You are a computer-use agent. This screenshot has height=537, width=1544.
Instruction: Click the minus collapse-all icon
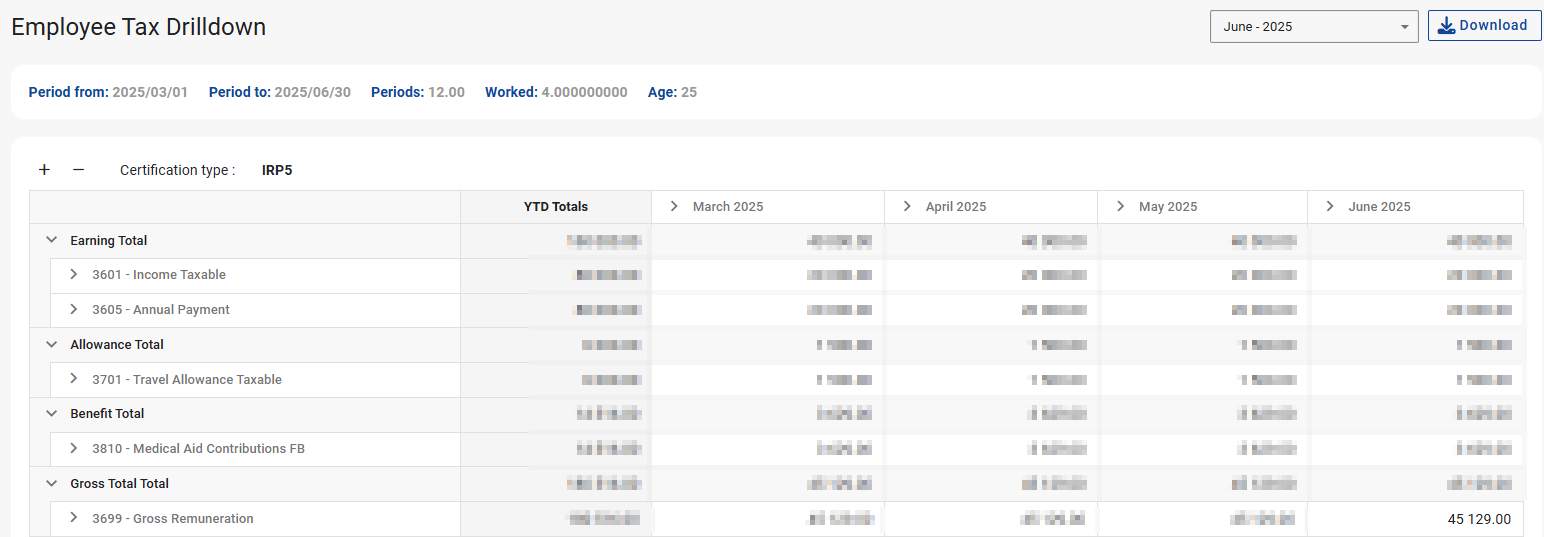[x=78, y=170]
